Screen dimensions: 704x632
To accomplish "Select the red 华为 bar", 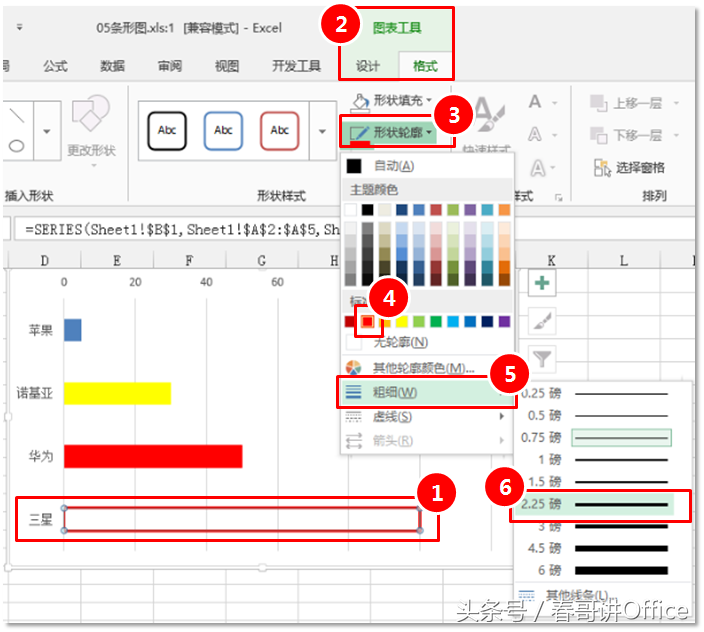I will click(153, 456).
